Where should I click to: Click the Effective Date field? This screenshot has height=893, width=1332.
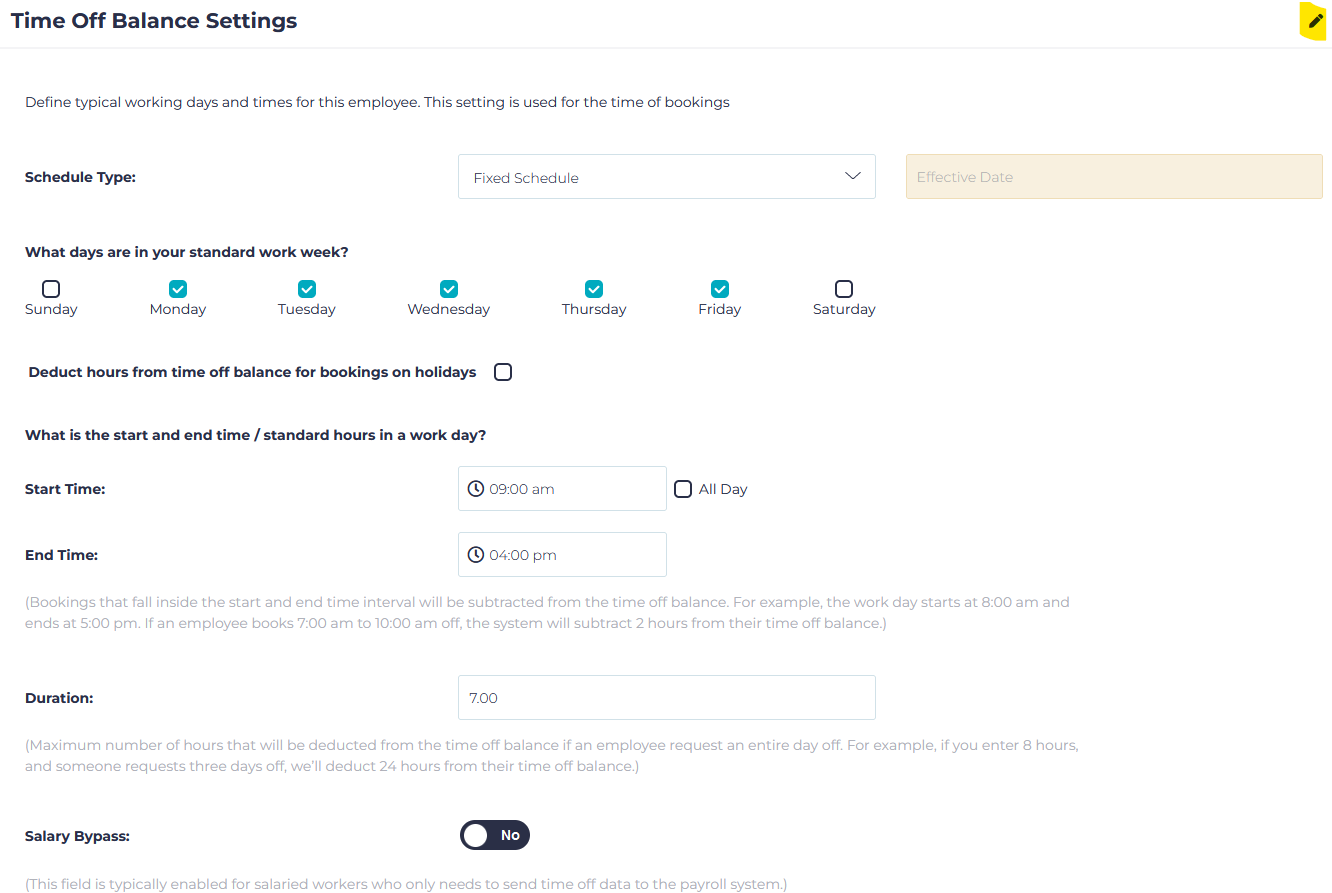click(1113, 176)
